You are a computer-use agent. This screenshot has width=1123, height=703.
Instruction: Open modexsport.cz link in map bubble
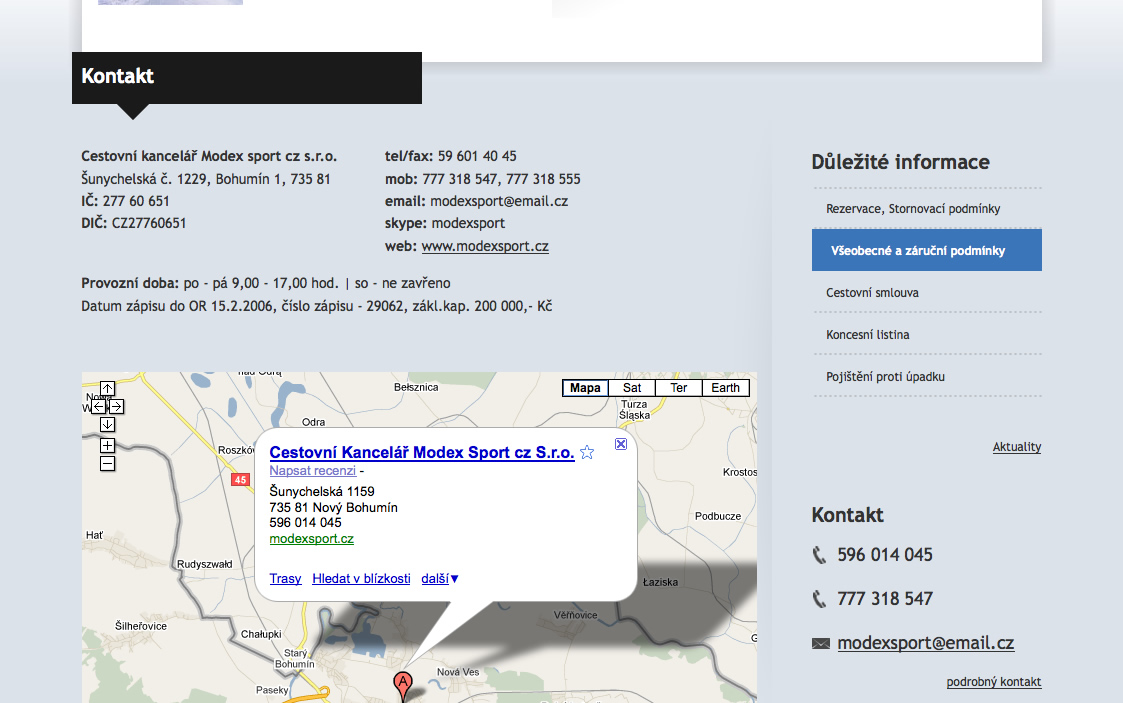(312, 538)
